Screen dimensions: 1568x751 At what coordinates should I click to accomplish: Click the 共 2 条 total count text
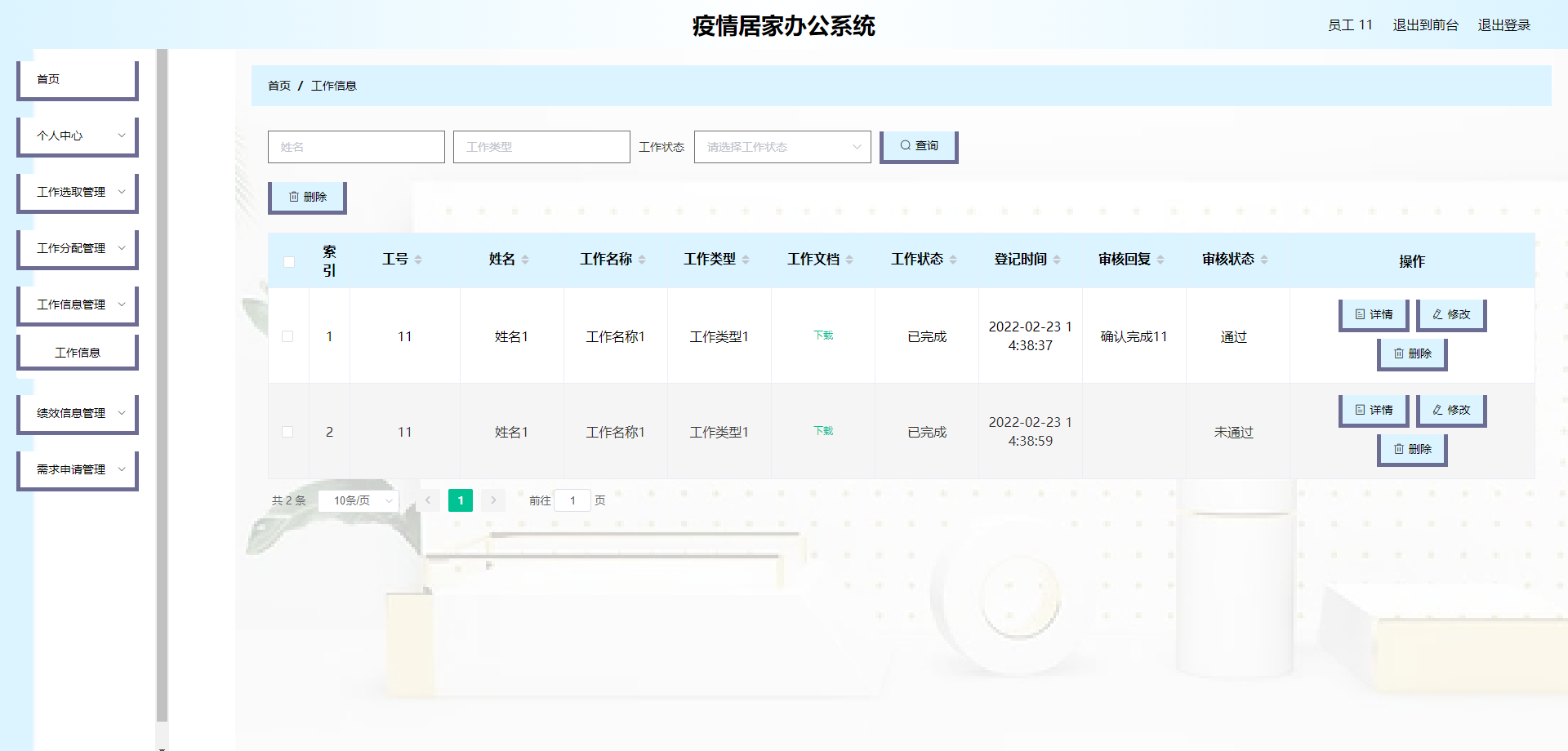coord(288,500)
